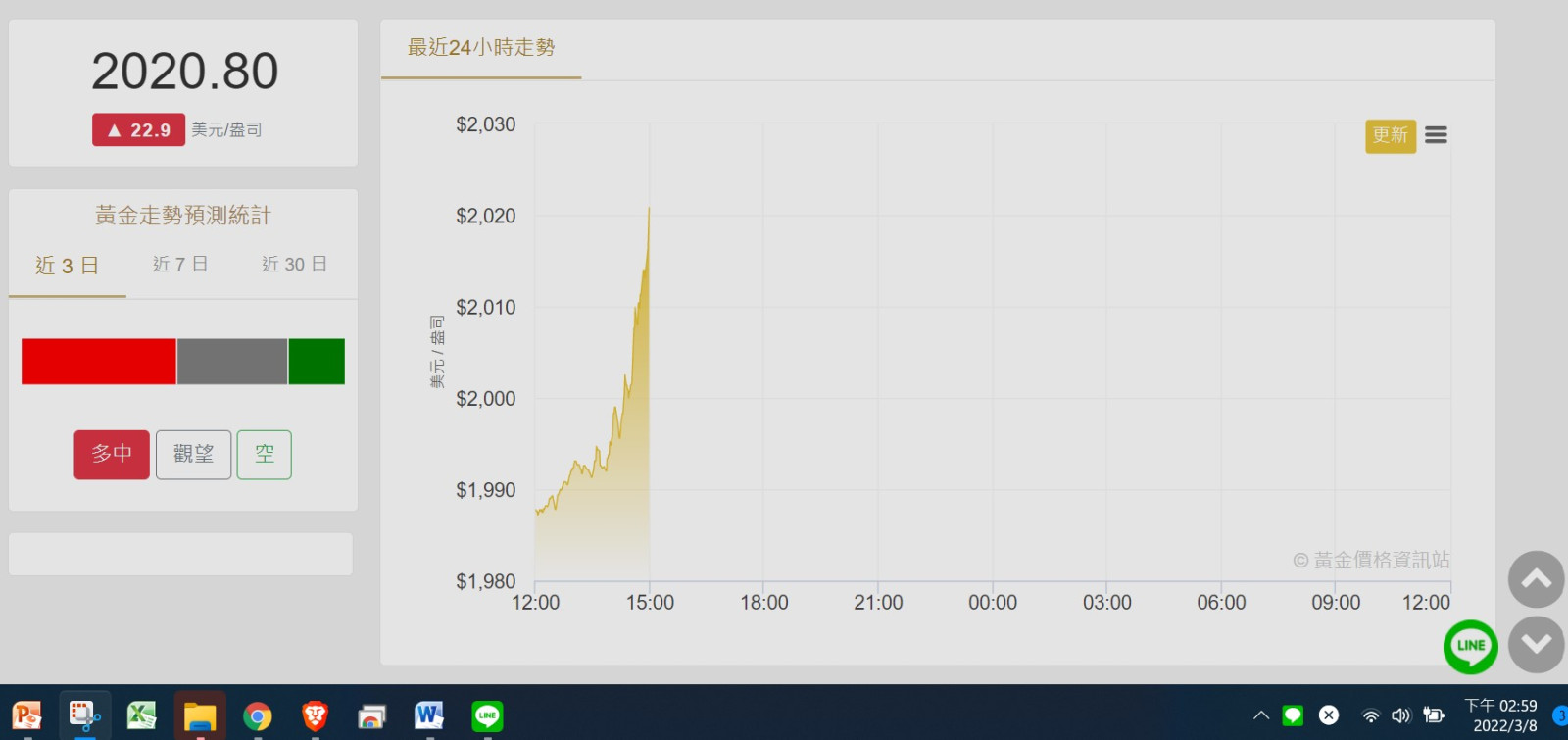
Task: Click the $2,010 y-axis label
Action: tap(485, 308)
